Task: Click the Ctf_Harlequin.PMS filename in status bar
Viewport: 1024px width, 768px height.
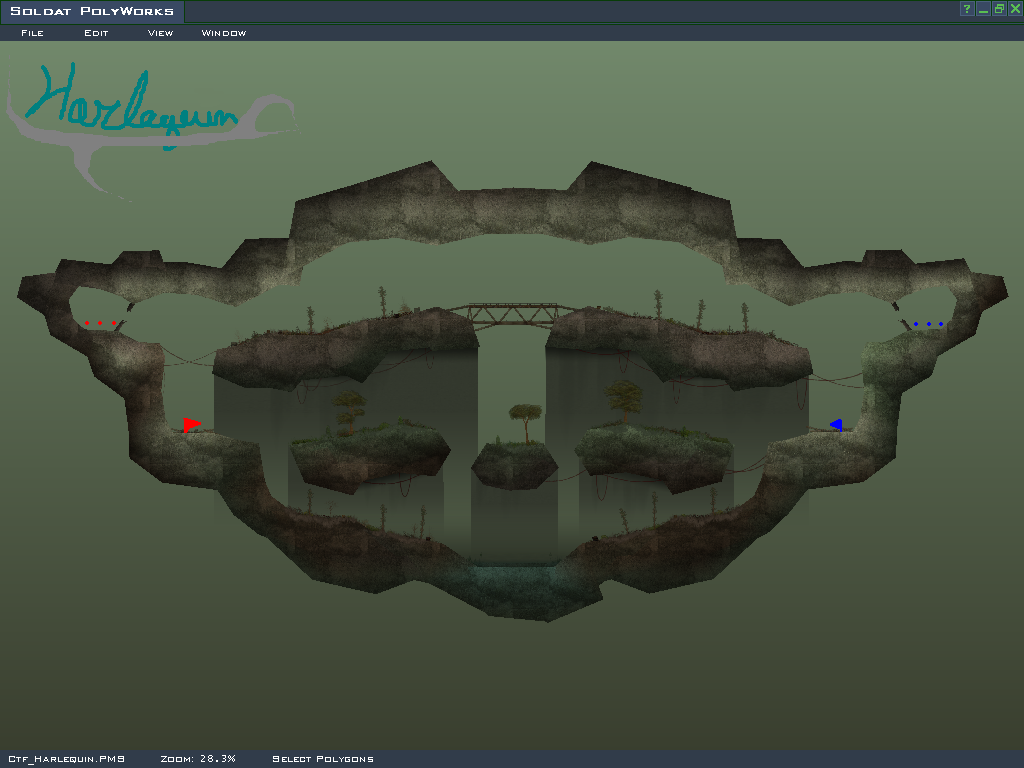Action: [x=66, y=759]
